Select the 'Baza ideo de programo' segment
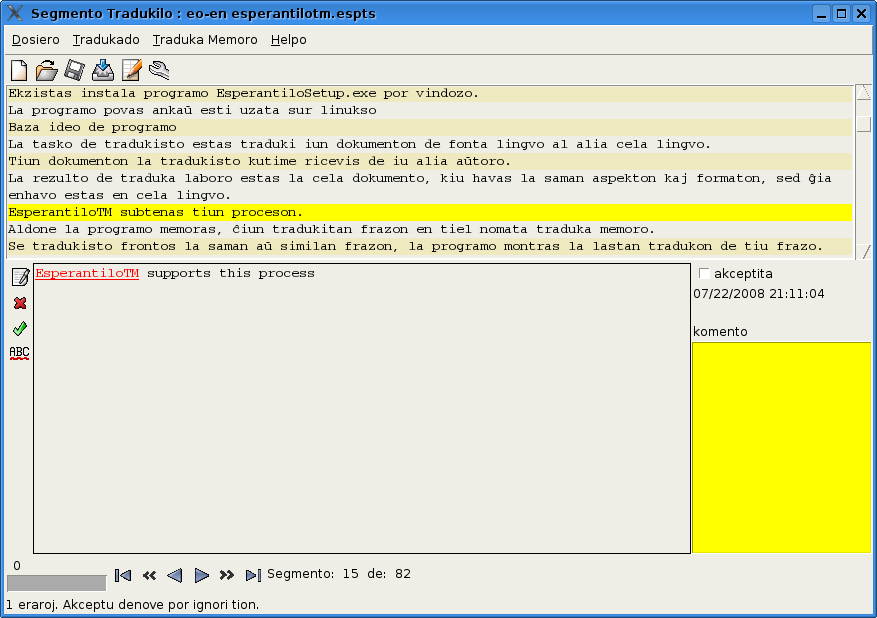 pyautogui.click(x=93, y=127)
